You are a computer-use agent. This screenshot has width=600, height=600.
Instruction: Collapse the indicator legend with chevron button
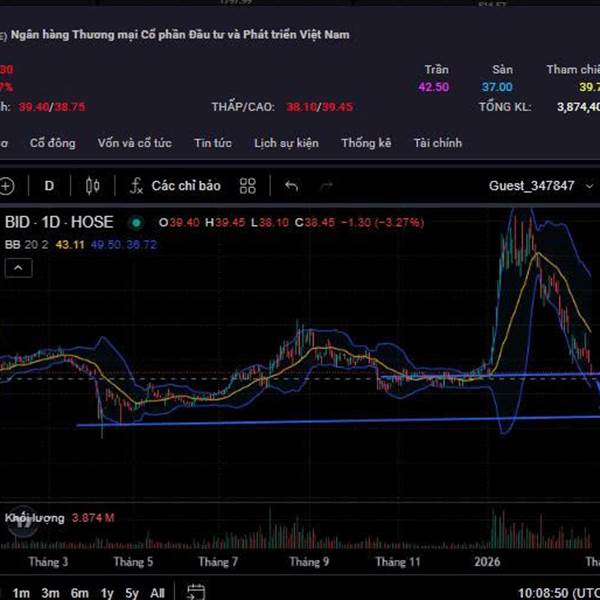point(18,268)
